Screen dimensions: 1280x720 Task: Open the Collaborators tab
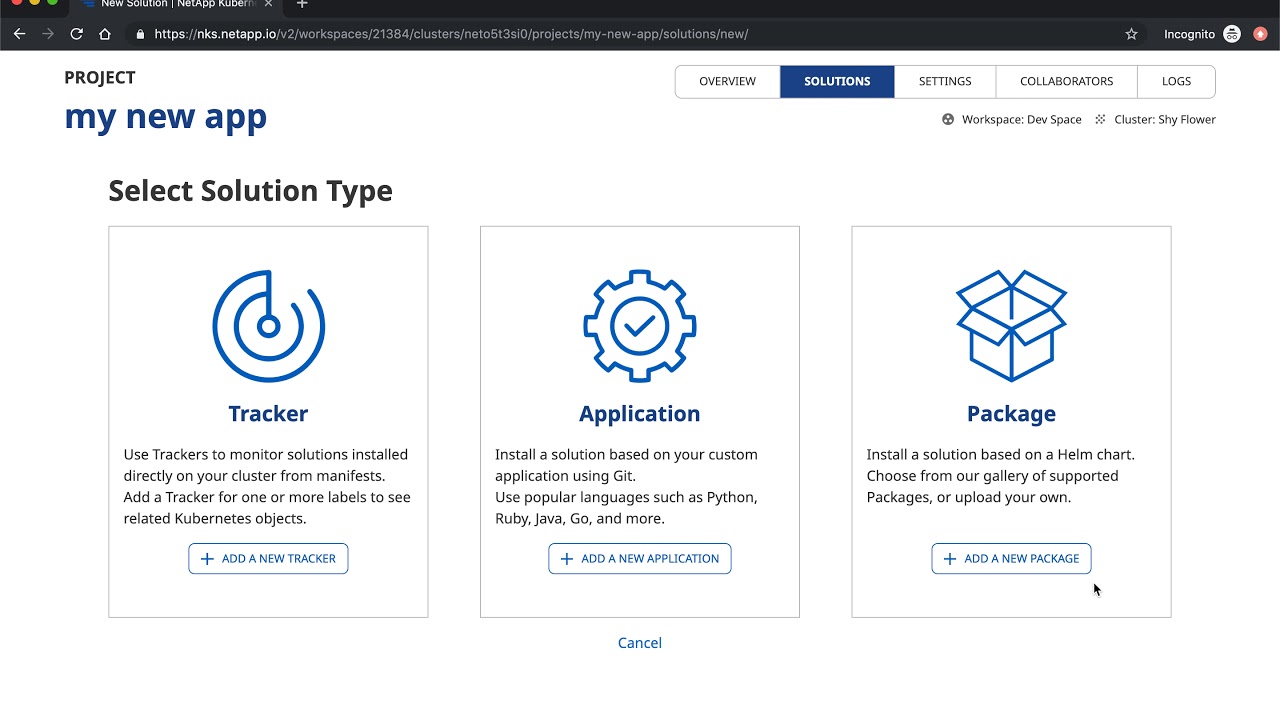click(x=1066, y=81)
